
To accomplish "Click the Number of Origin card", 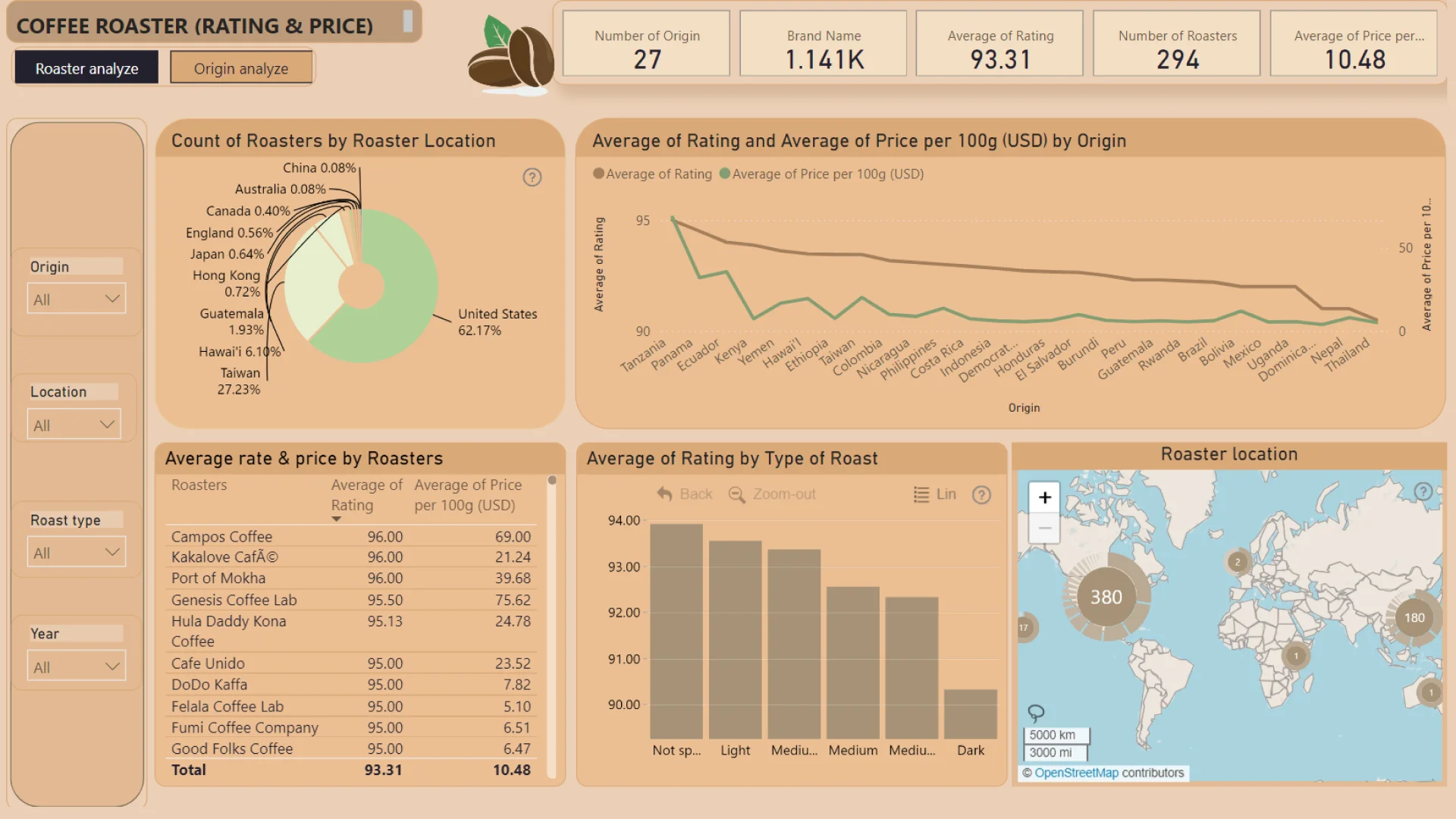I will (647, 44).
